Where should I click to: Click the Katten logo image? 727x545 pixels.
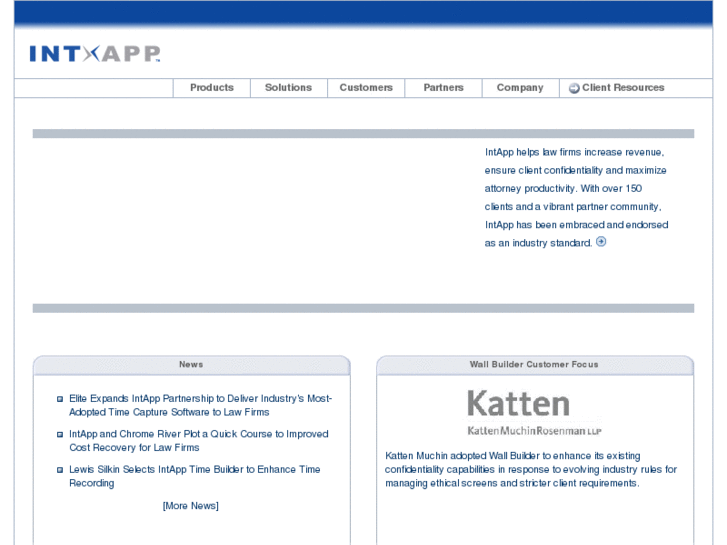[519, 411]
